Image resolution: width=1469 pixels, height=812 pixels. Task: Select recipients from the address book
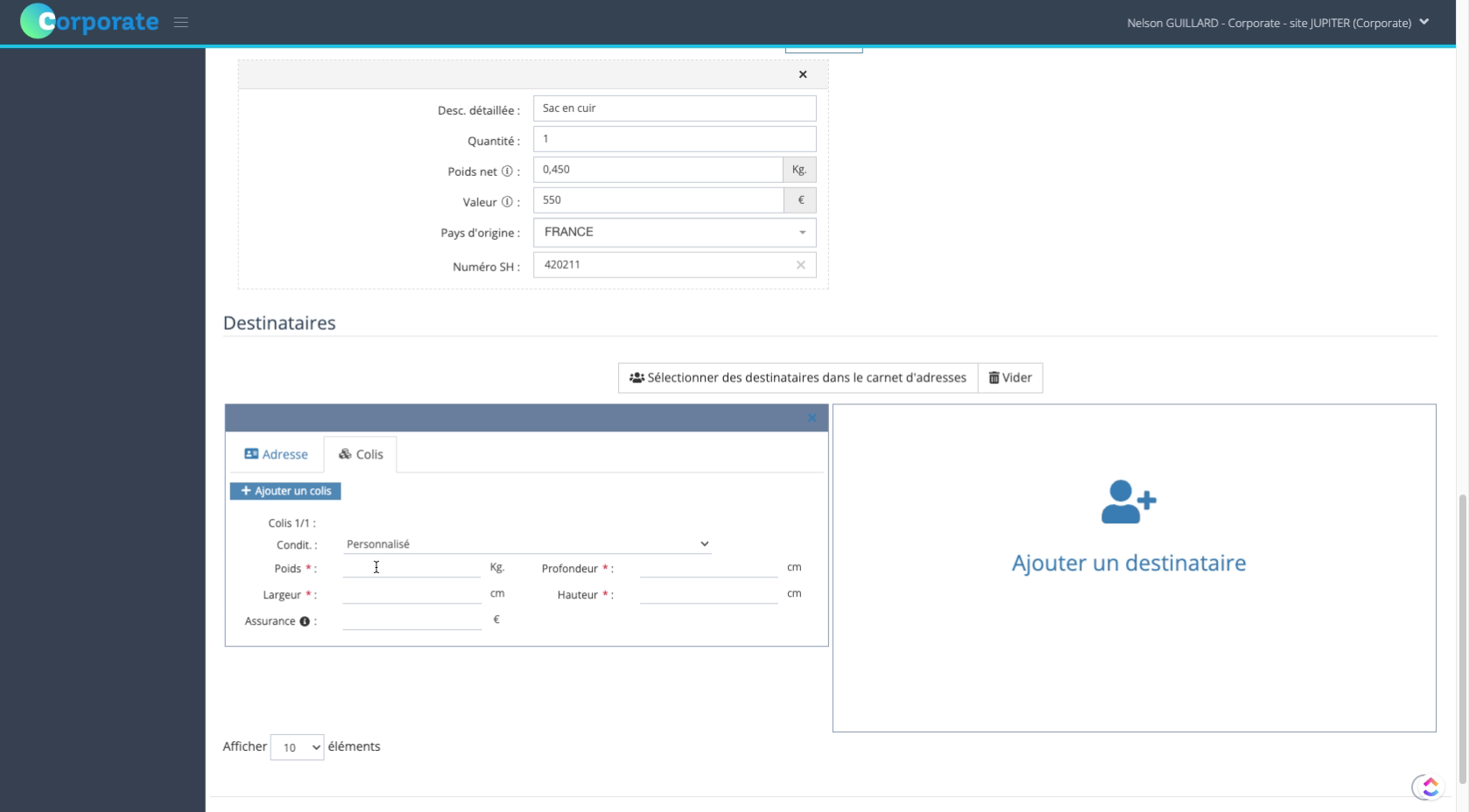[798, 378]
